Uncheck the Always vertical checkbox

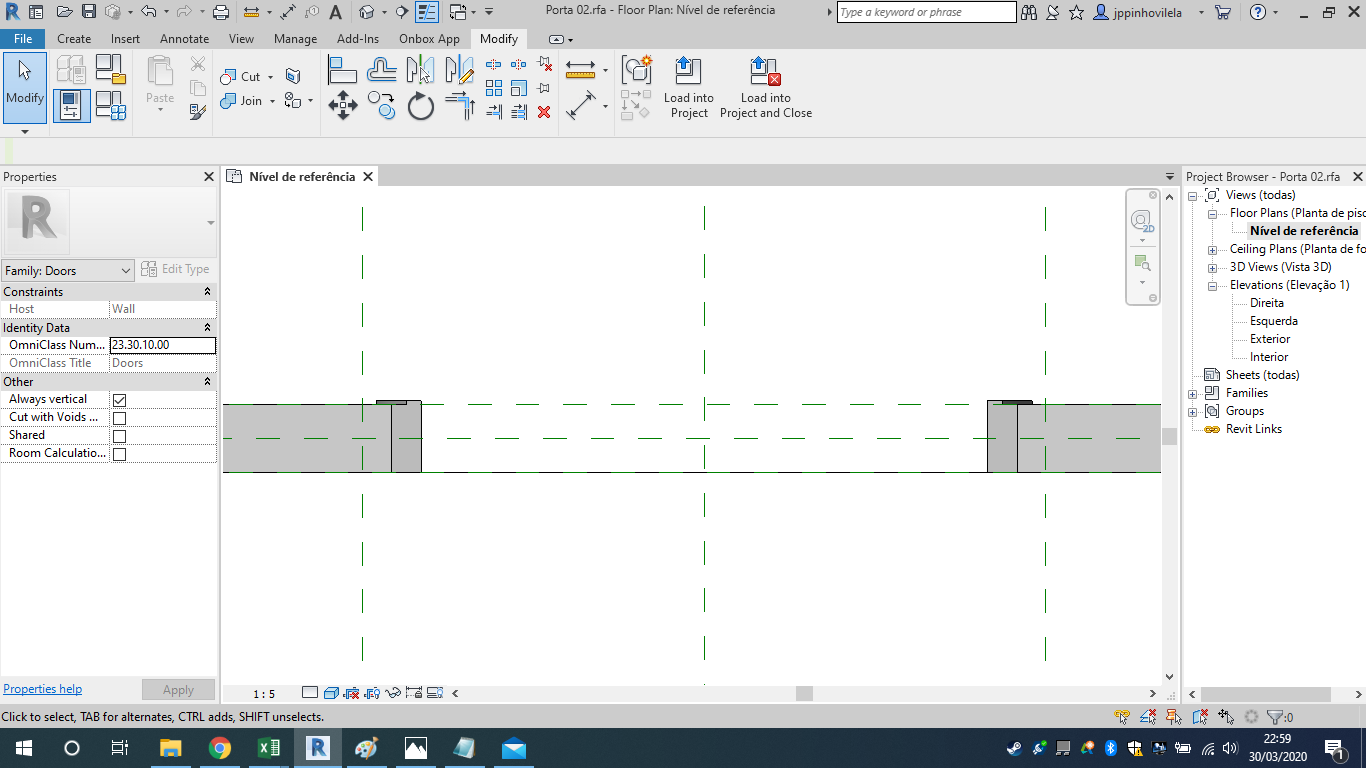[x=121, y=398]
